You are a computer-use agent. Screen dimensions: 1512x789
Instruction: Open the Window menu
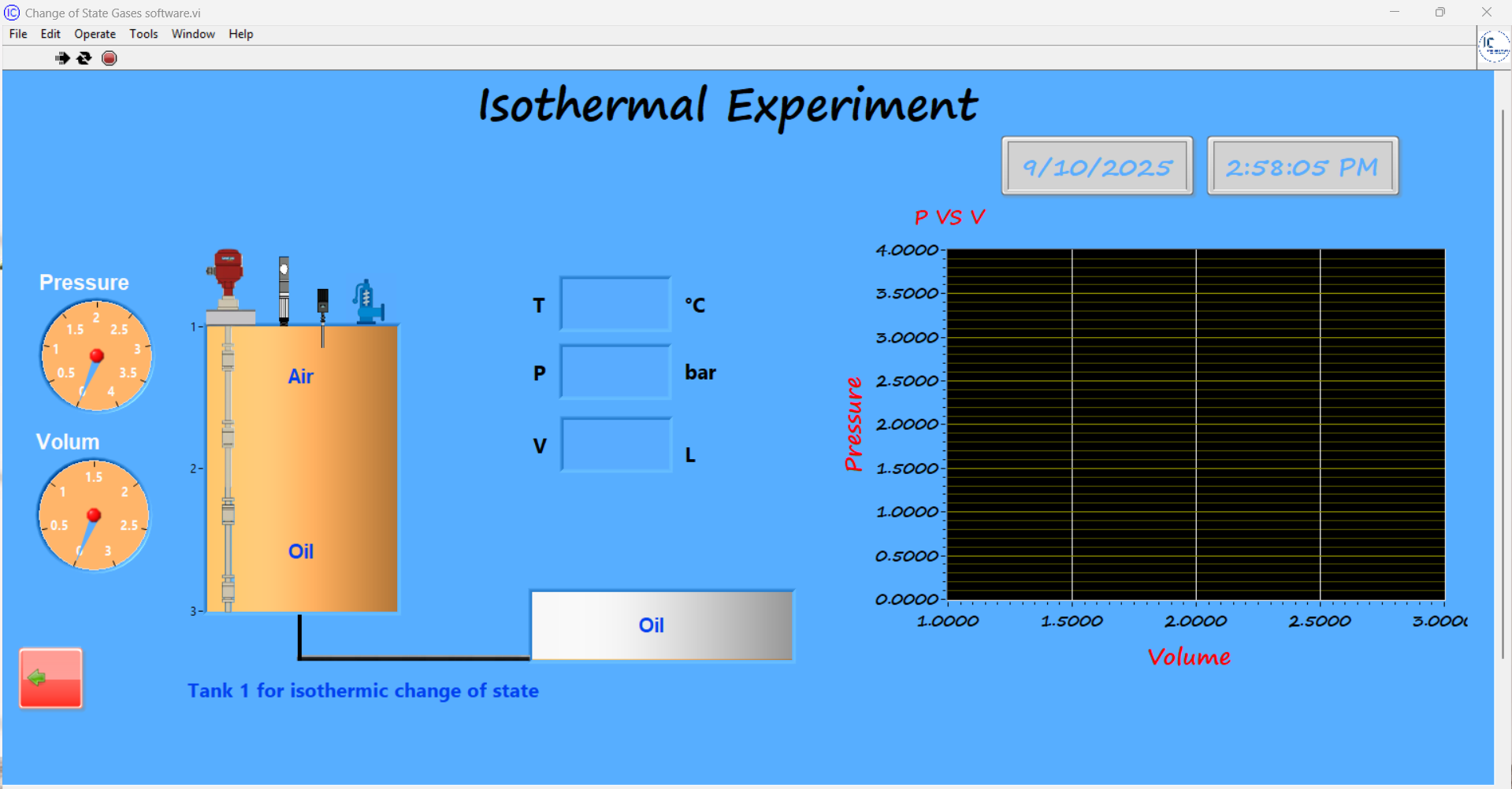193,34
